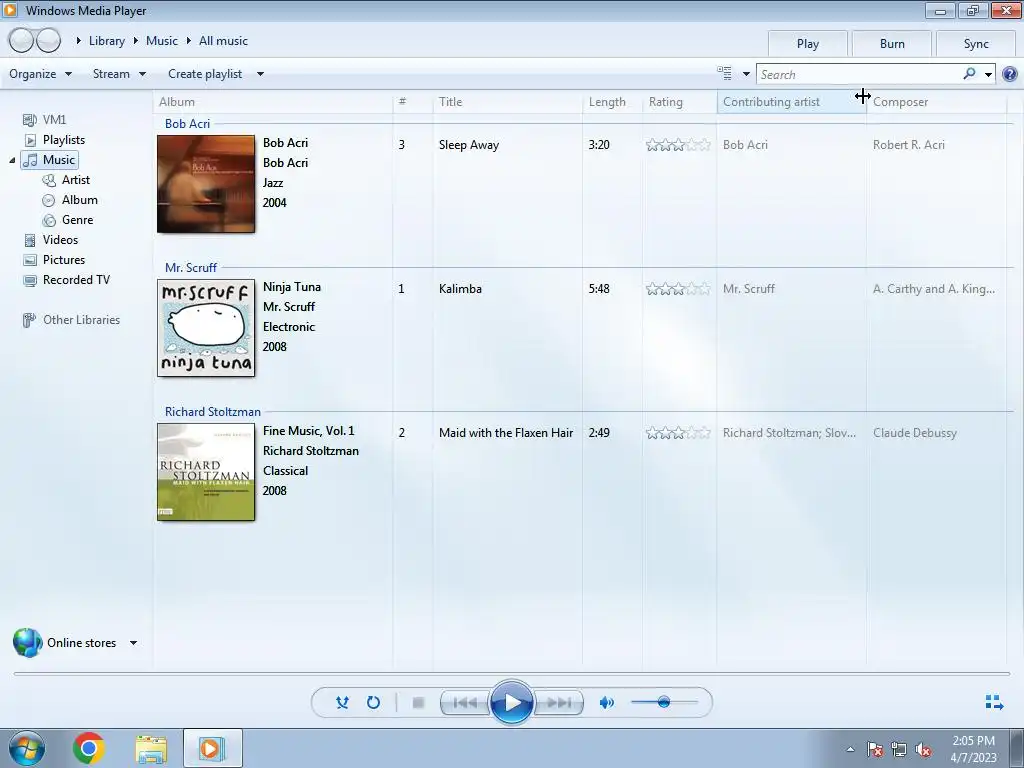The image size is (1024, 768).
Task: Expand the Create playlist dropdown arrow
Action: 260,74
